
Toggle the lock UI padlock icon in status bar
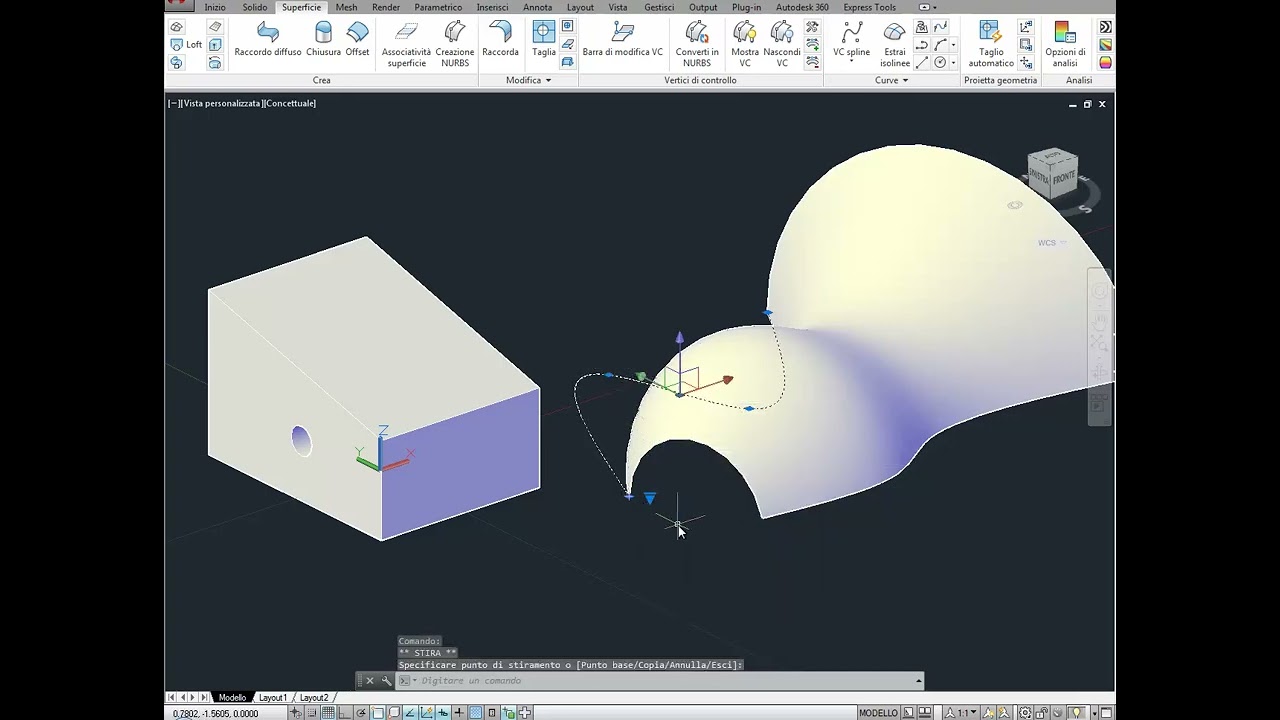[x=1042, y=713]
